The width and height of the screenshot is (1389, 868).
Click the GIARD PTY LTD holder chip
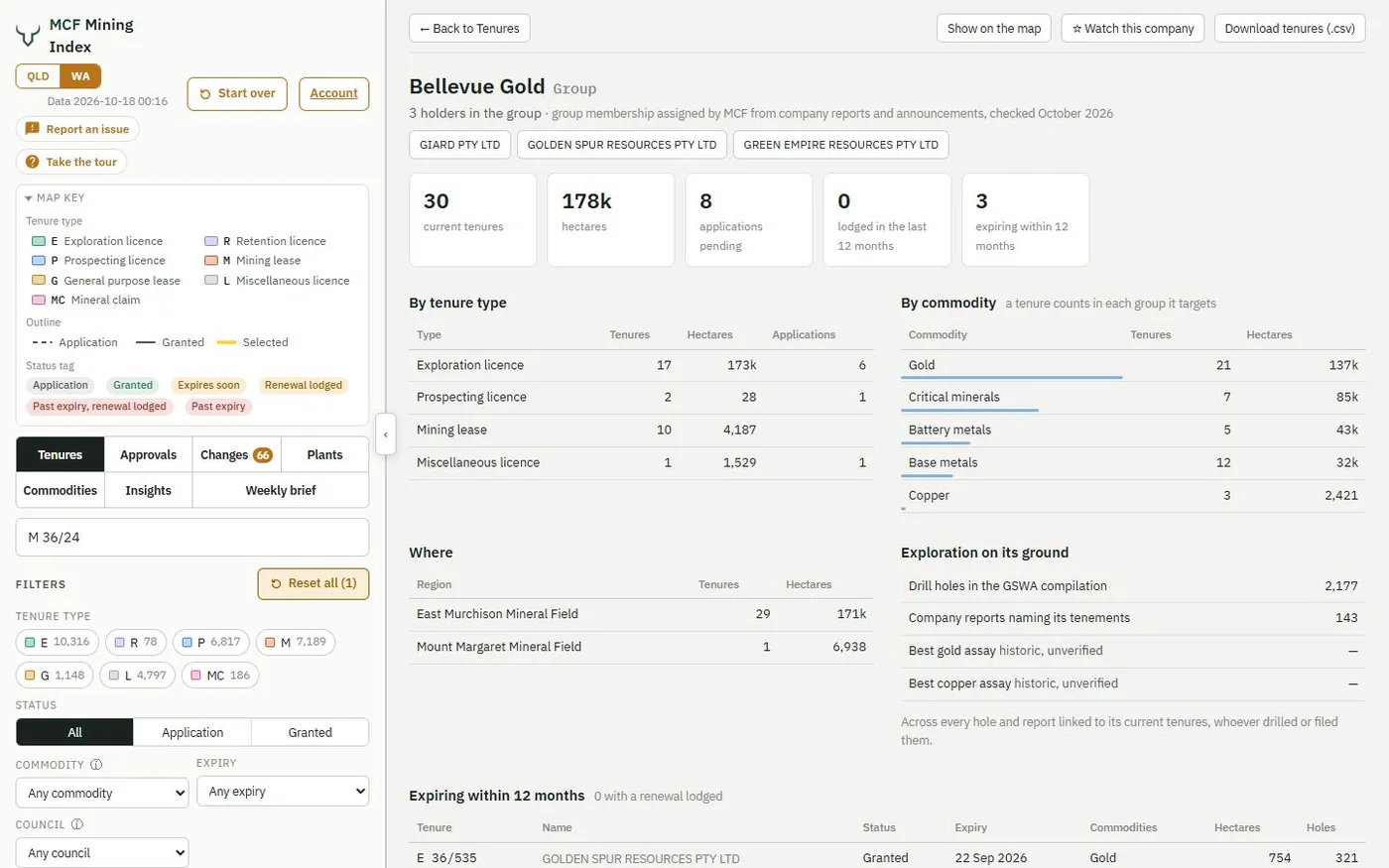(x=460, y=145)
